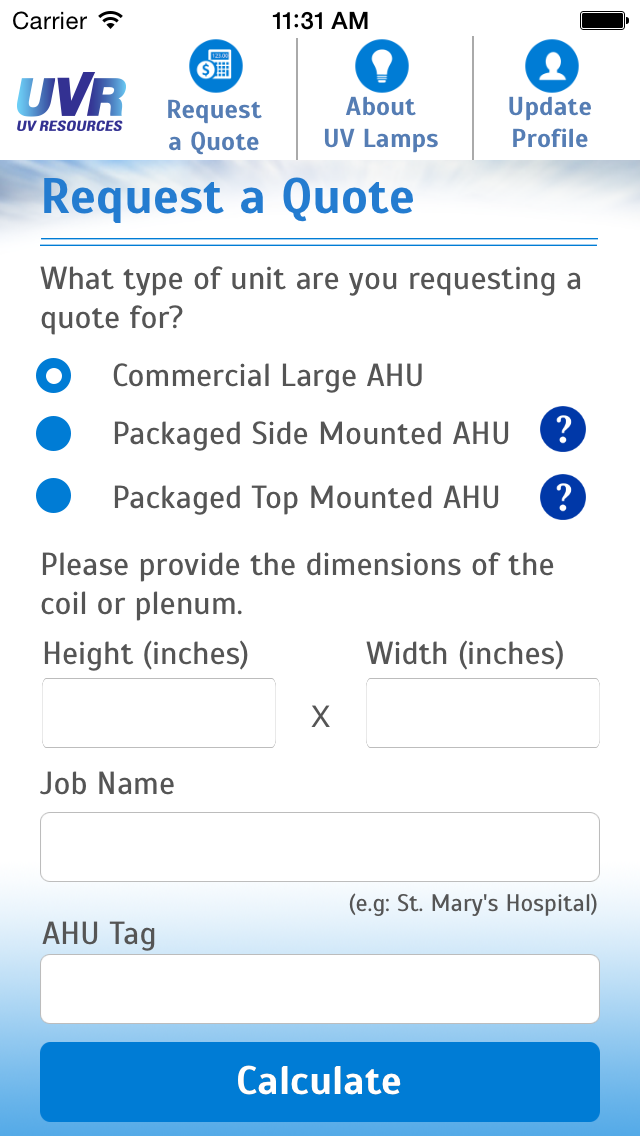Select Packaged Top Mounted AHU radio option
Image resolution: width=640 pixels, height=1136 pixels.
(x=54, y=496)
